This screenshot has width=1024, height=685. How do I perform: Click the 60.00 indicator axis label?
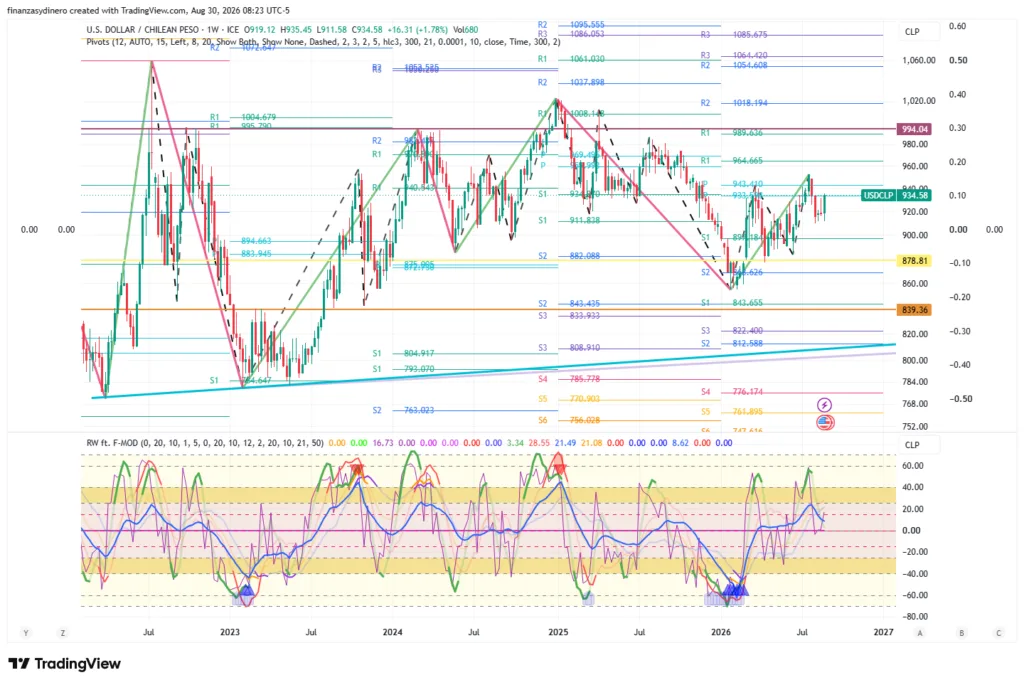[x=912, y=466]
